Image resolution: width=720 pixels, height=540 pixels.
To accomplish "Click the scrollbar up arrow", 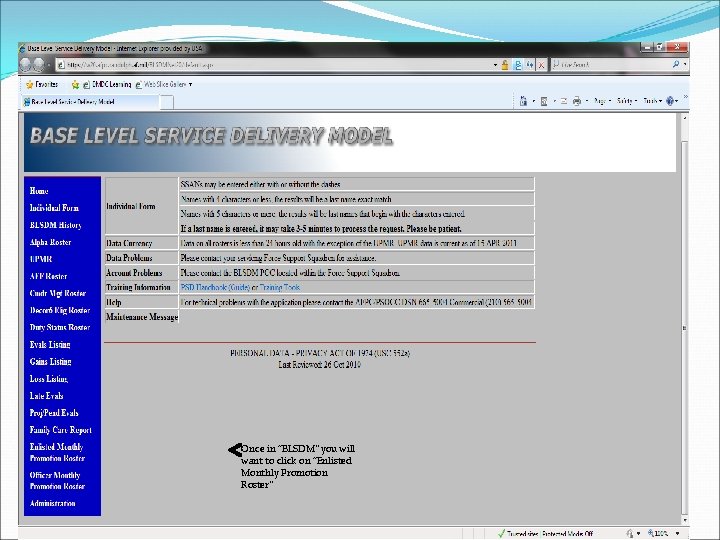I will tap(685, 118).
